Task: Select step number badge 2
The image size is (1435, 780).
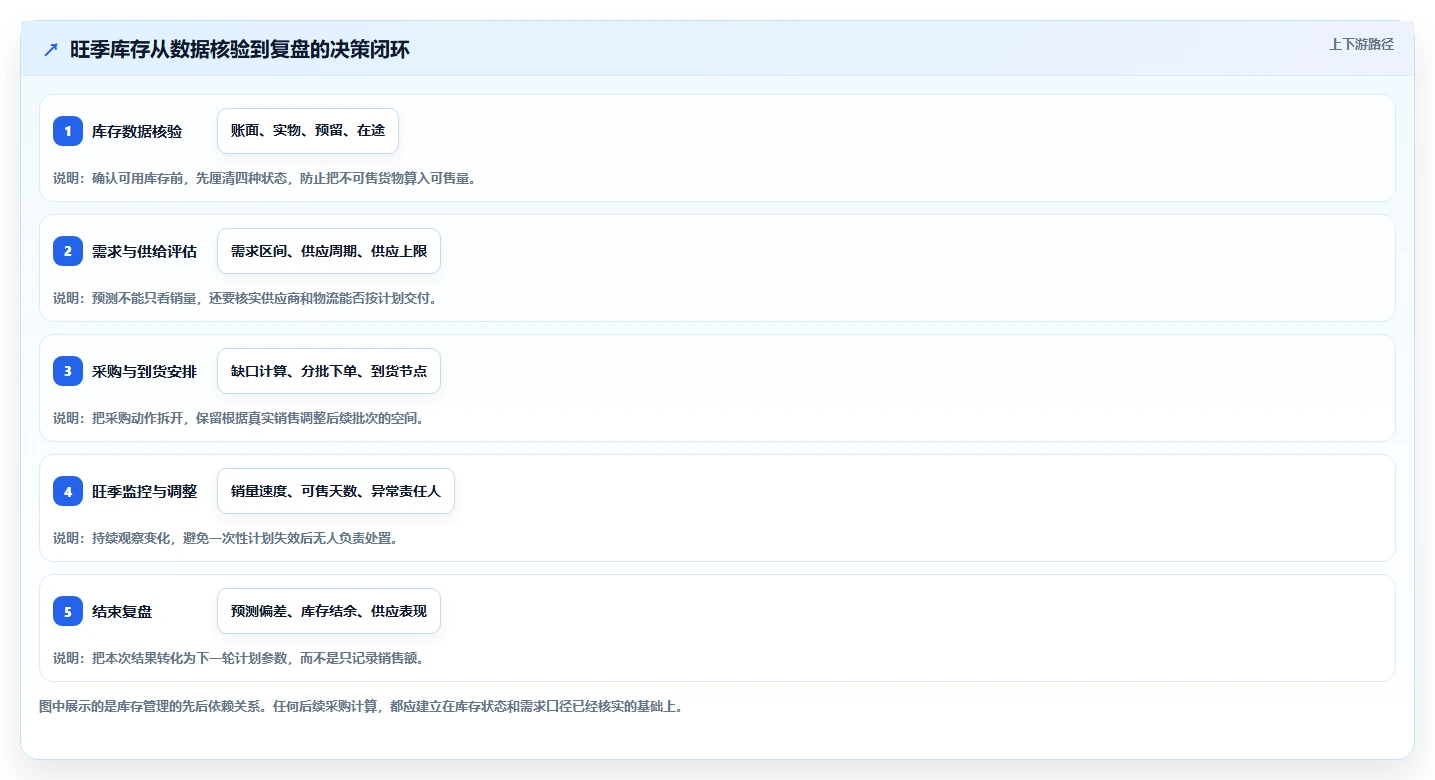Action: [68, 251]
